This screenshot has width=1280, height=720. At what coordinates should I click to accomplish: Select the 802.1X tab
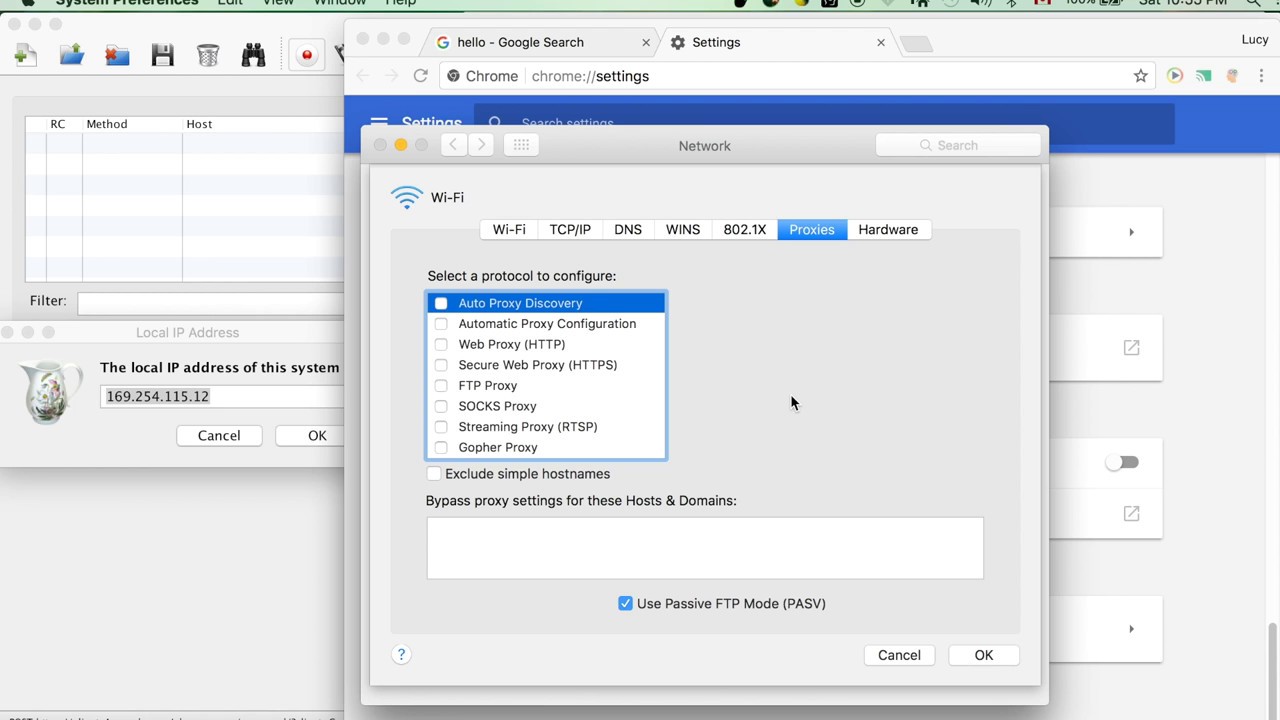745,229
